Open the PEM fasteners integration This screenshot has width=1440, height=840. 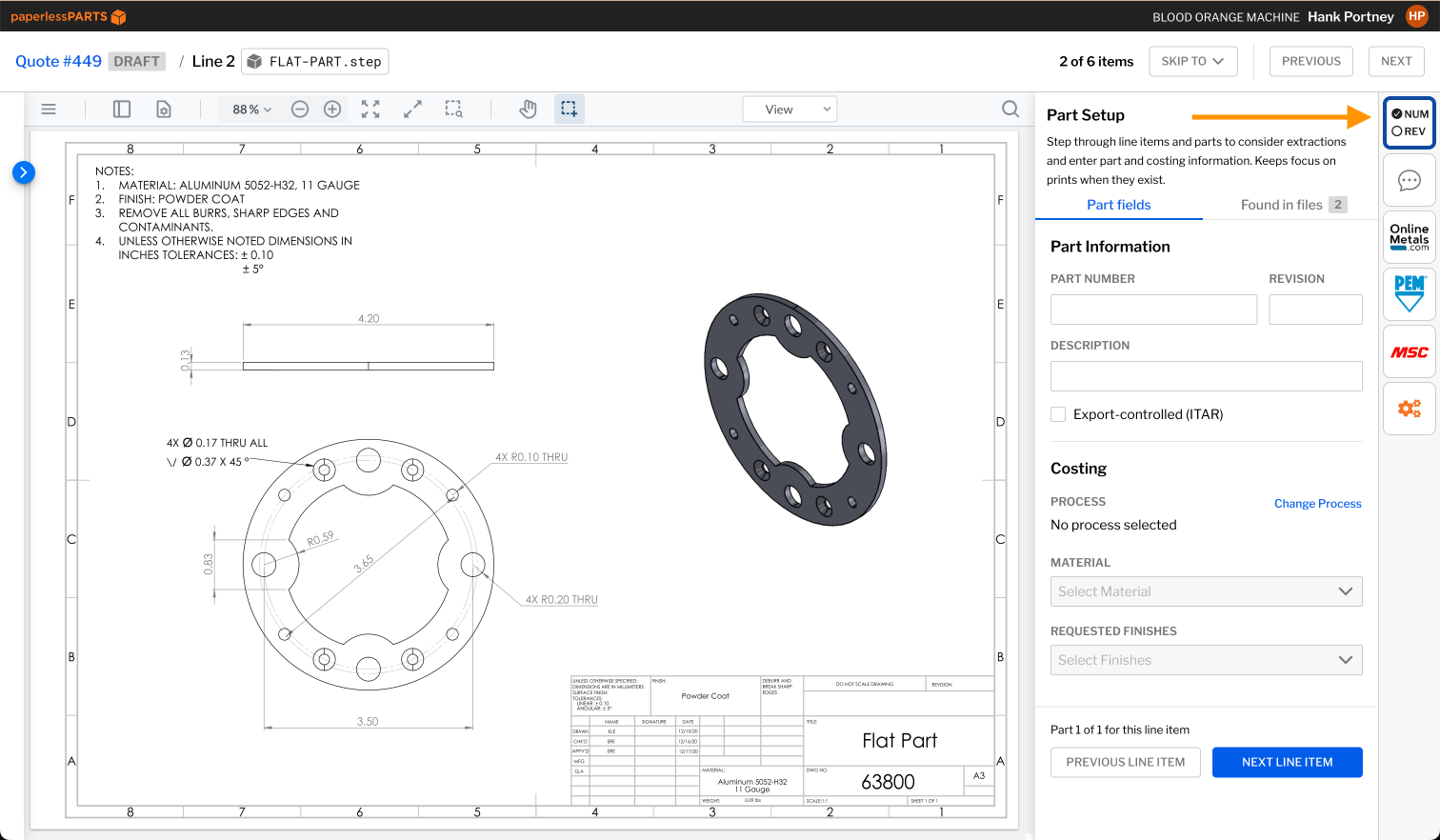[1410, 294]
